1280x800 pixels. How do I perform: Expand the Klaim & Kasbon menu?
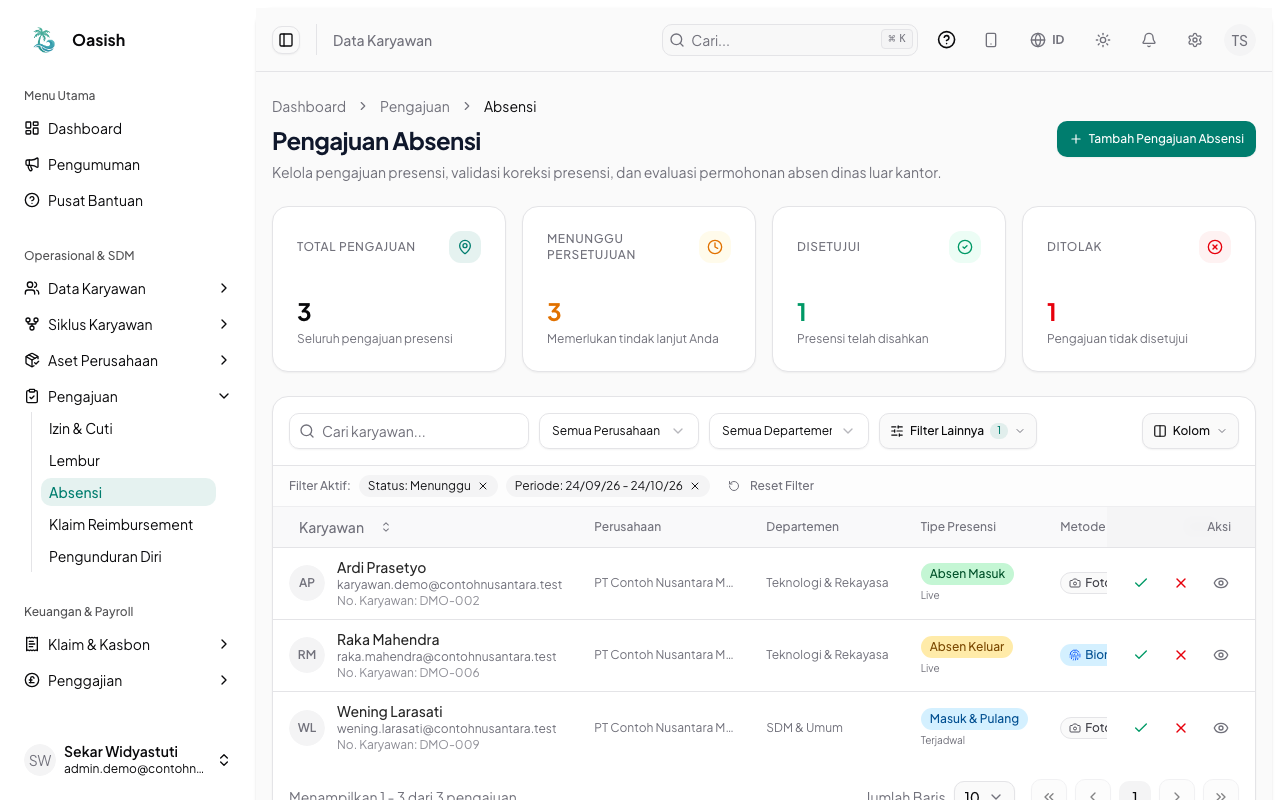point(128,645)
